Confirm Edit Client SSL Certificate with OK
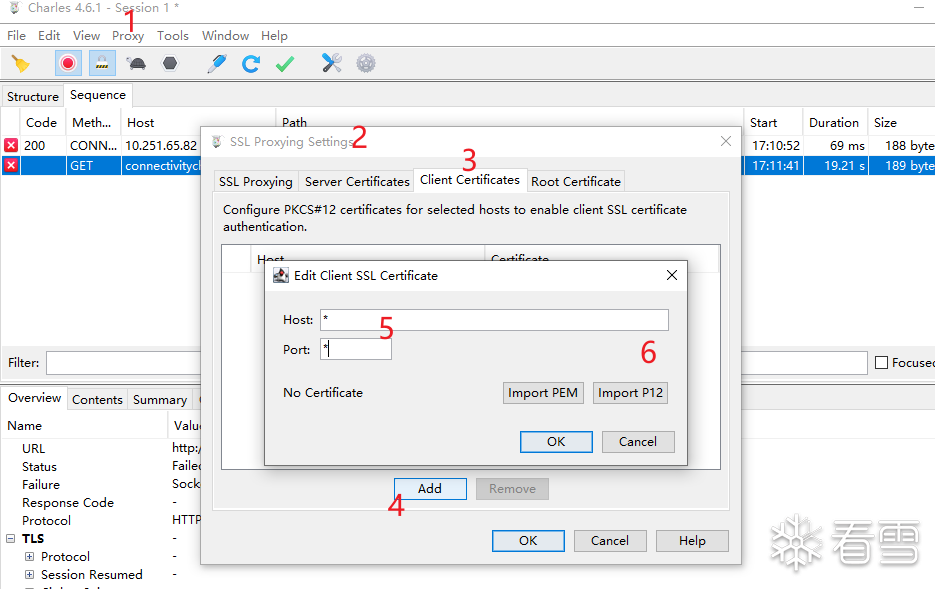 tap(556, 442)
